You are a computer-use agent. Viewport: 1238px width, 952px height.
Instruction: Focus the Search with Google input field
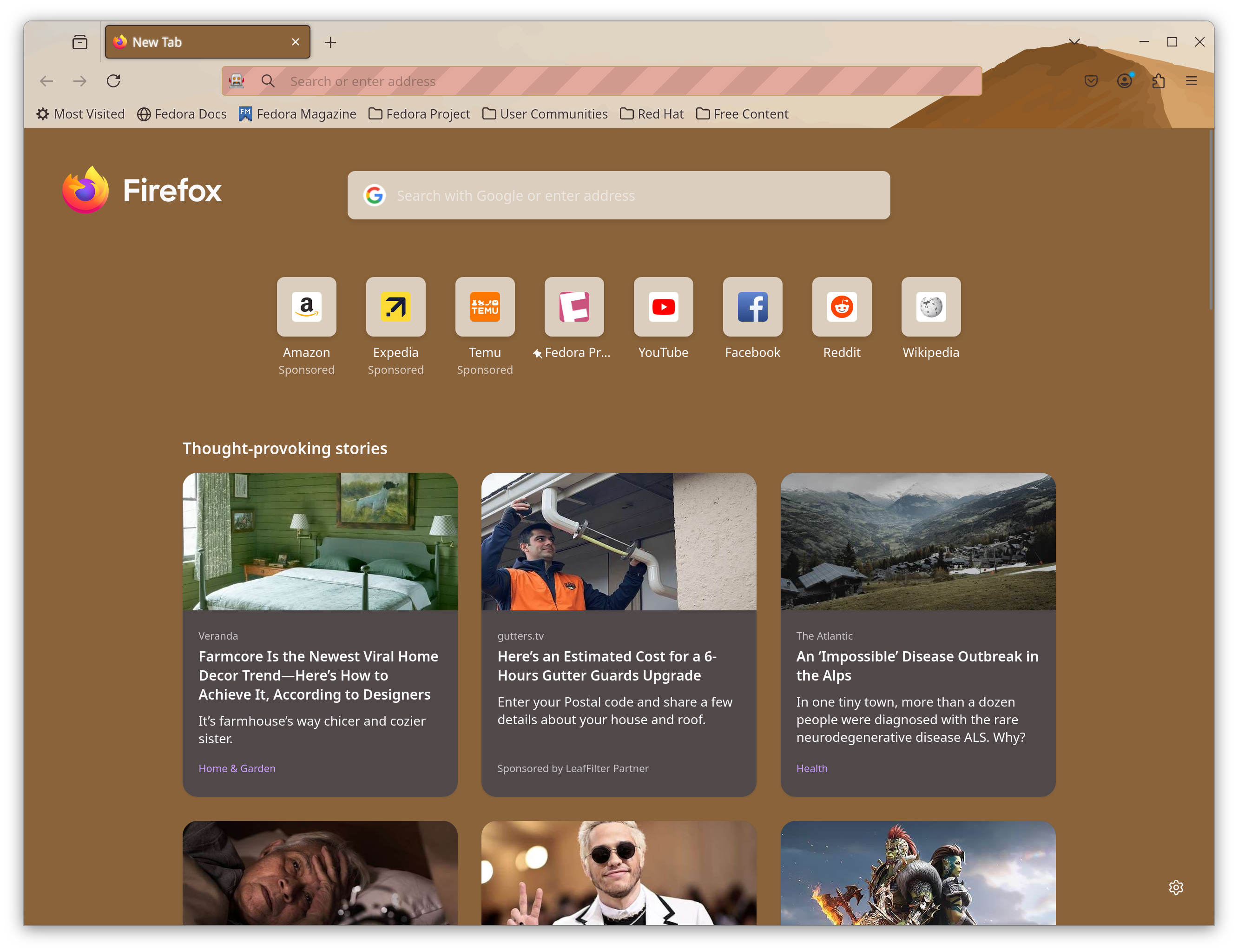tap(619, 196)
